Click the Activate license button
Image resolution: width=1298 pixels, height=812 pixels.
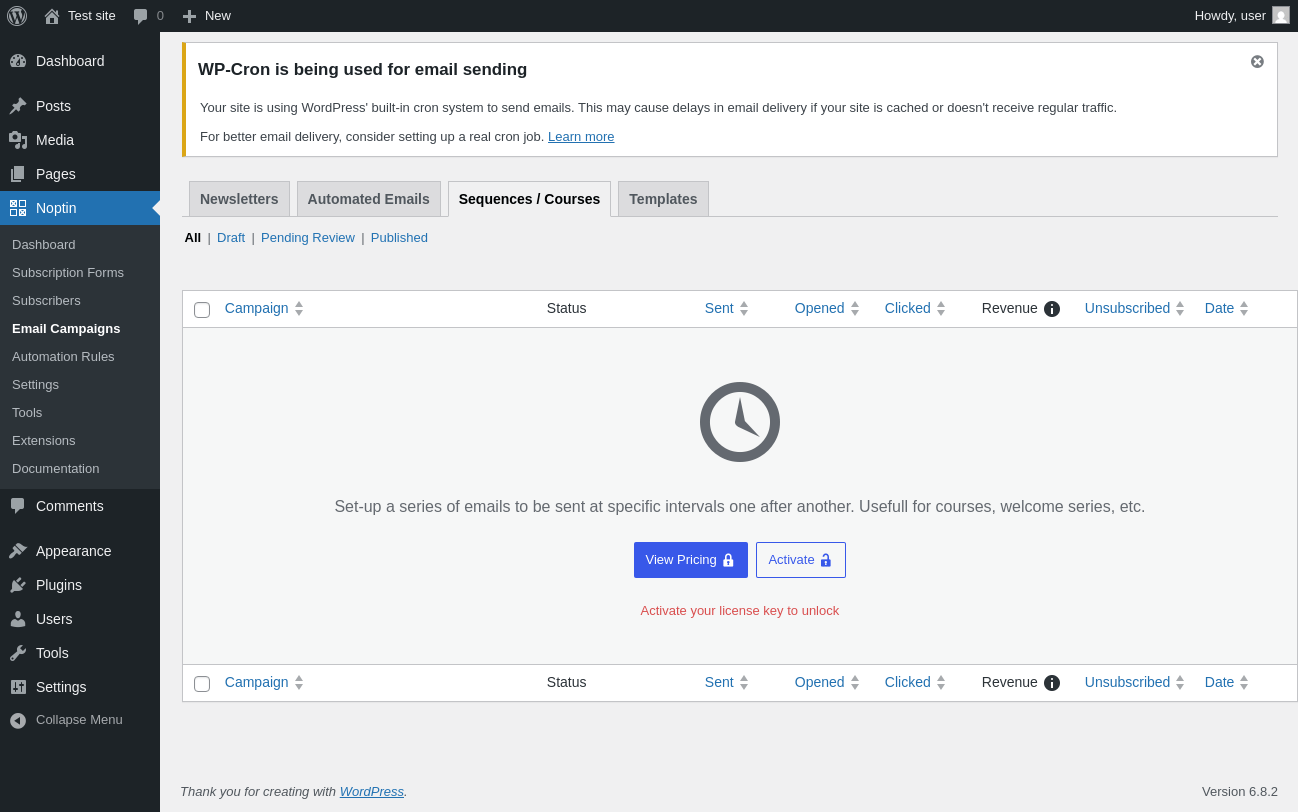click(801, 560)
